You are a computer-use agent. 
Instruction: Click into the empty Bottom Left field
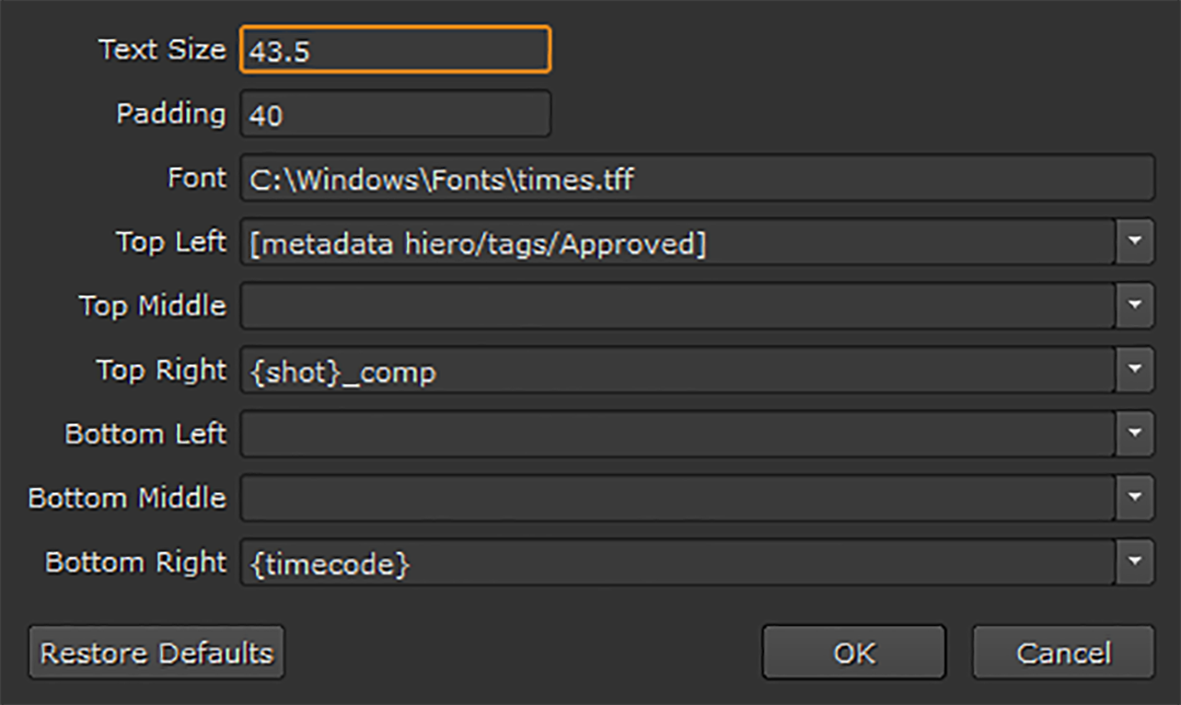(x=677, y=434)
